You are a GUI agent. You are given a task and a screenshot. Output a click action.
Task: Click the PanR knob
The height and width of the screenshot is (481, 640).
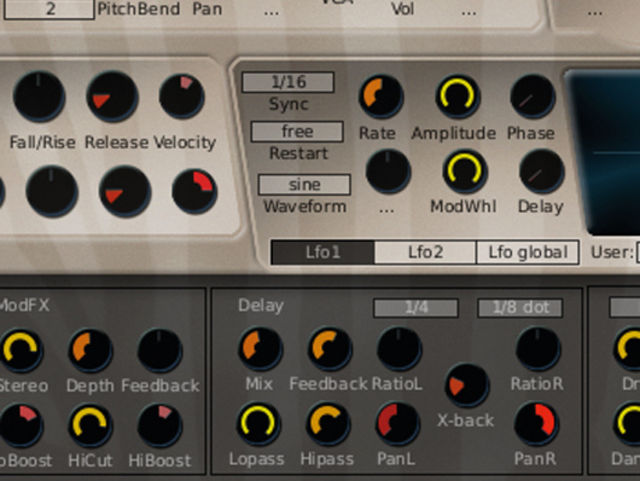[536, 424]
